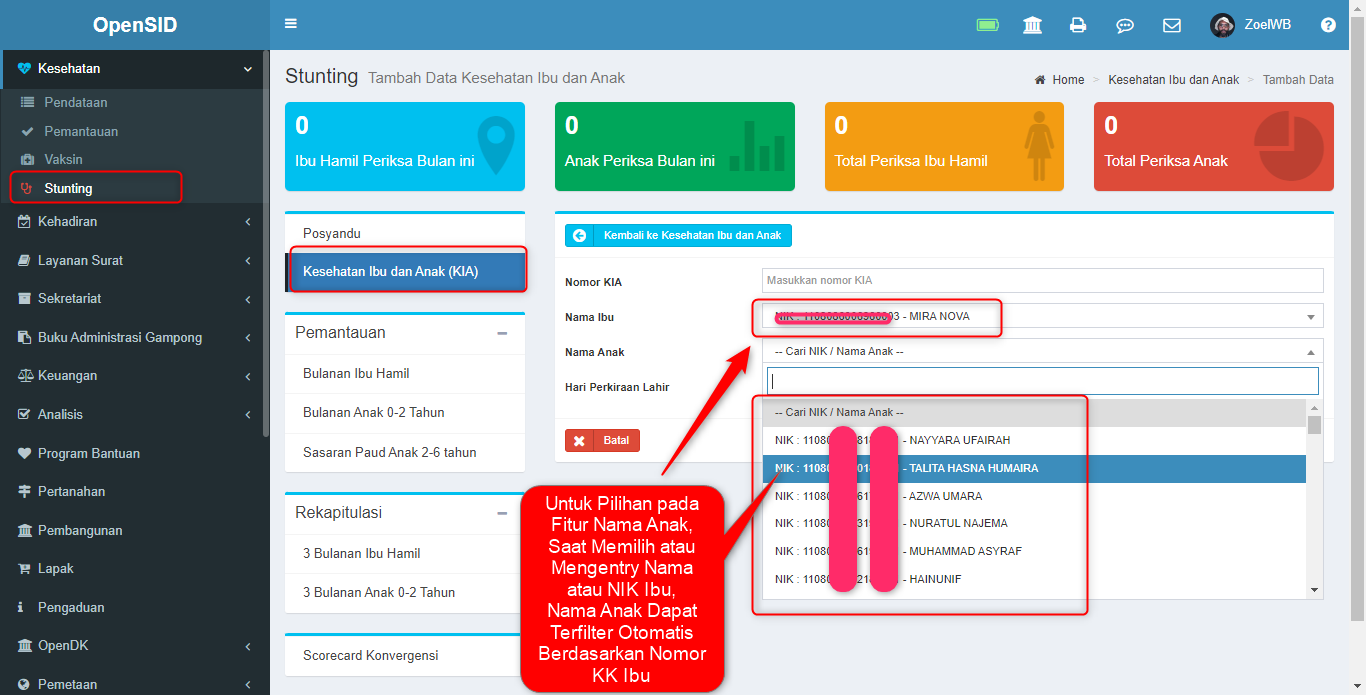1366x695 pixels.
Task: Click the institution/bank icon in top bar
Action: coord(1032,24)
